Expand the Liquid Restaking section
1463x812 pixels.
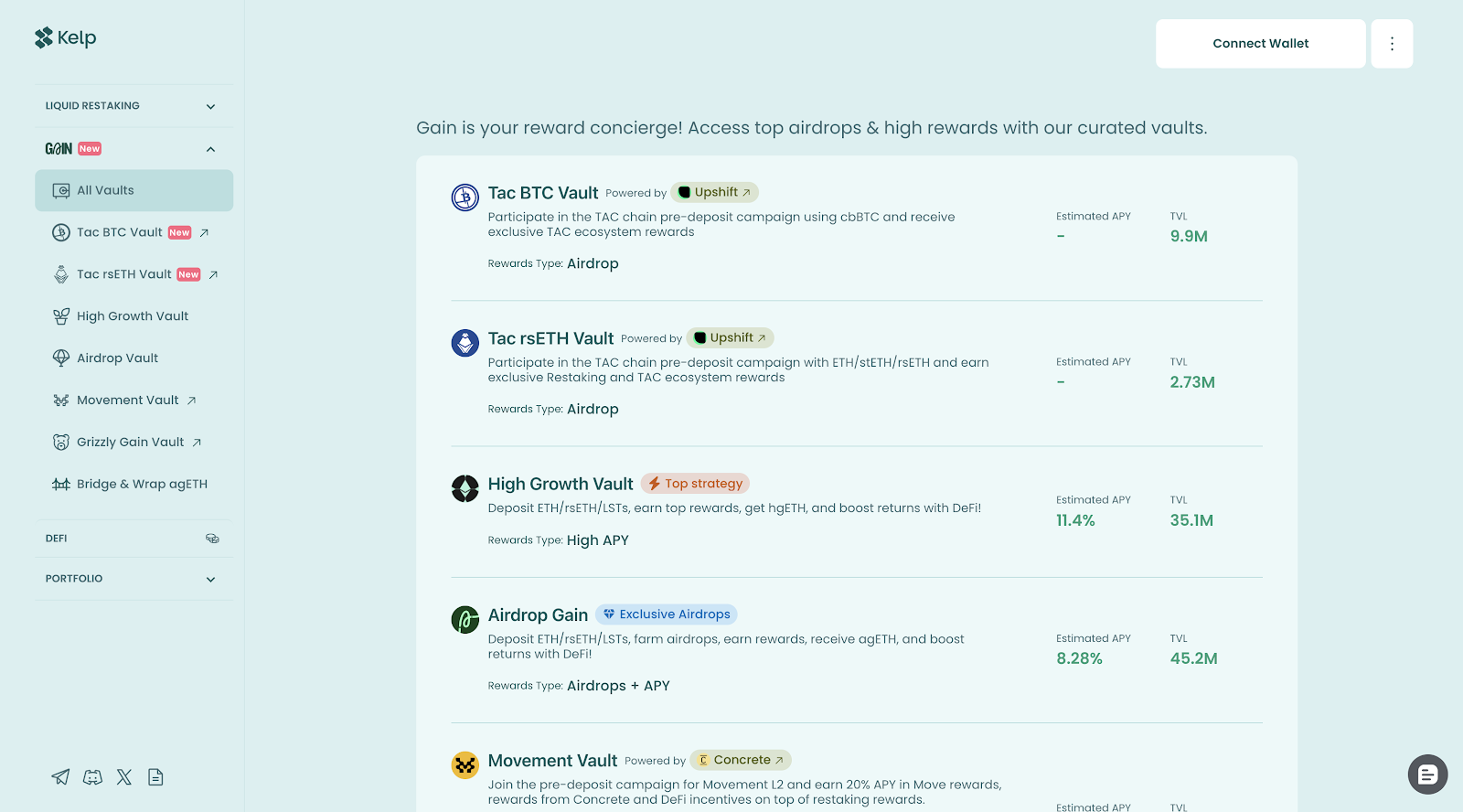(210, 106)
